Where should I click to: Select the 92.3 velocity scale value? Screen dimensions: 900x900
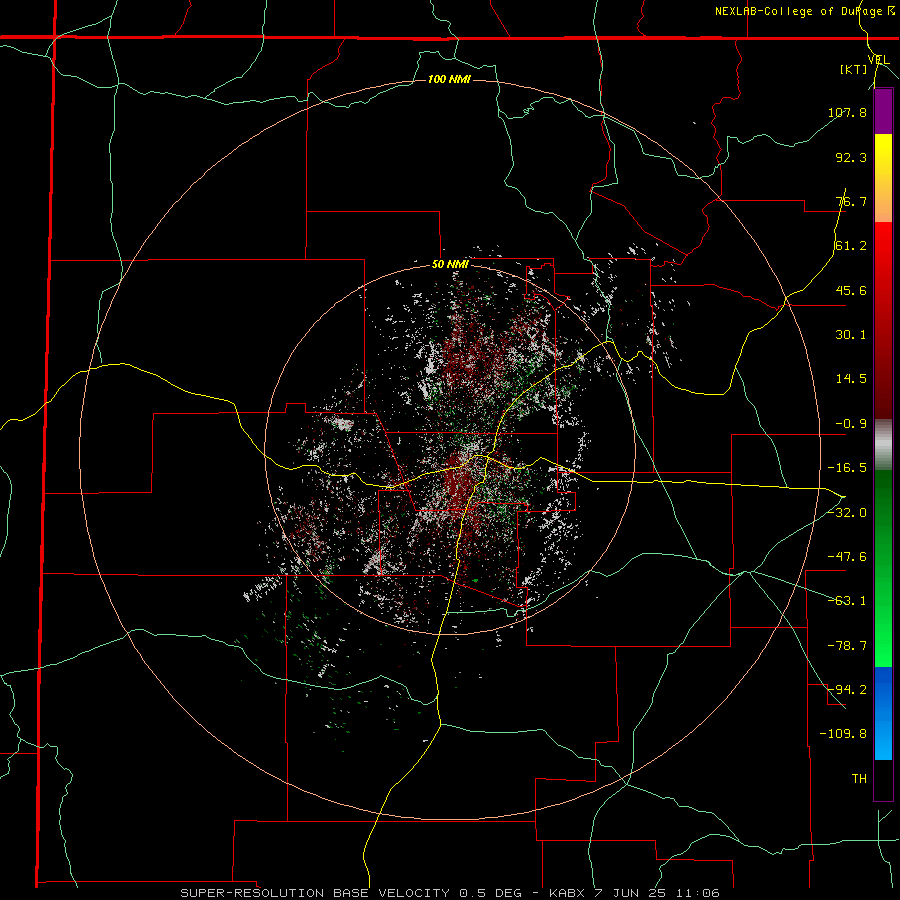(851, 157)
